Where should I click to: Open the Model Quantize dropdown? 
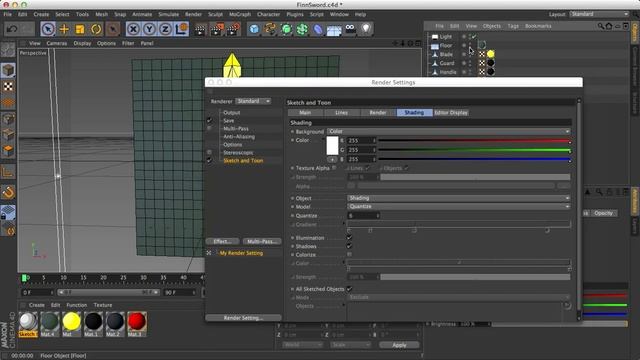pyautogui.click(x=458, y=207)
